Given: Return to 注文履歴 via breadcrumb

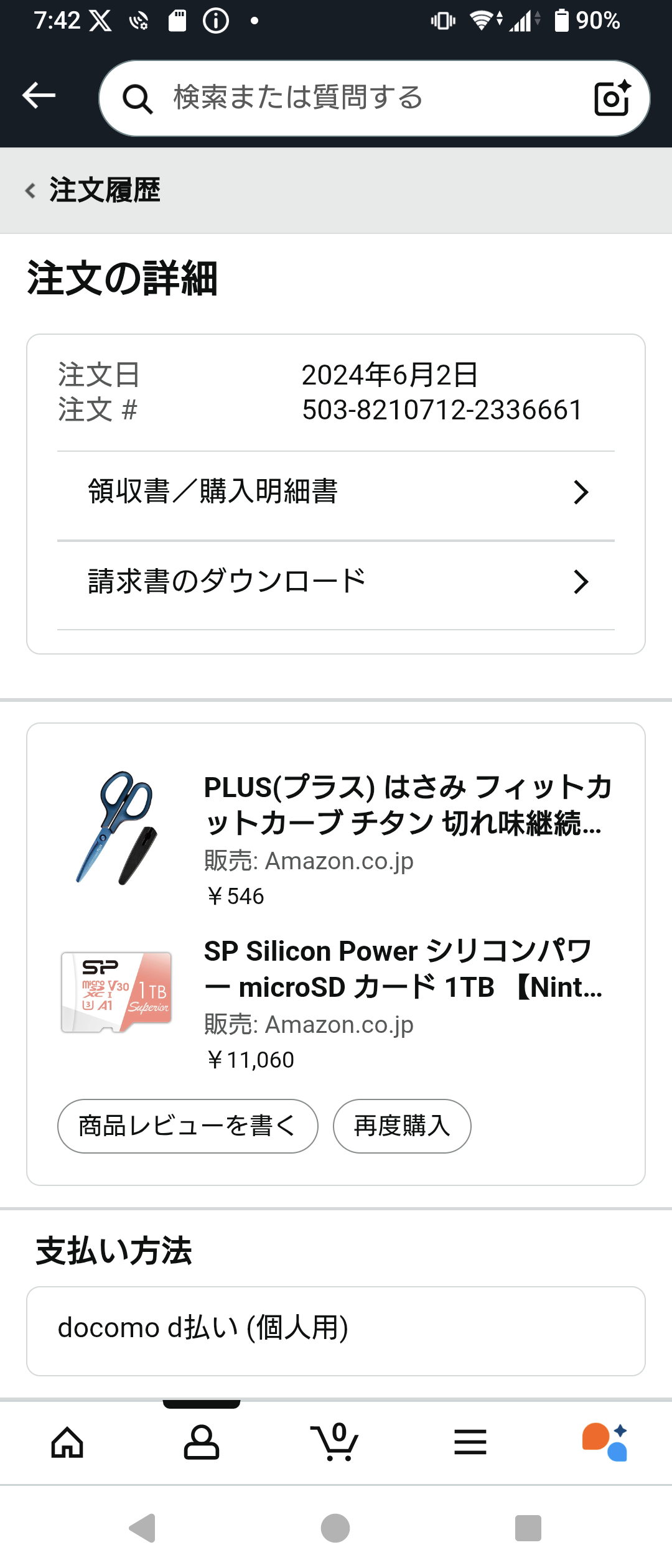Looking at the screenshot, I should point(93,190).
